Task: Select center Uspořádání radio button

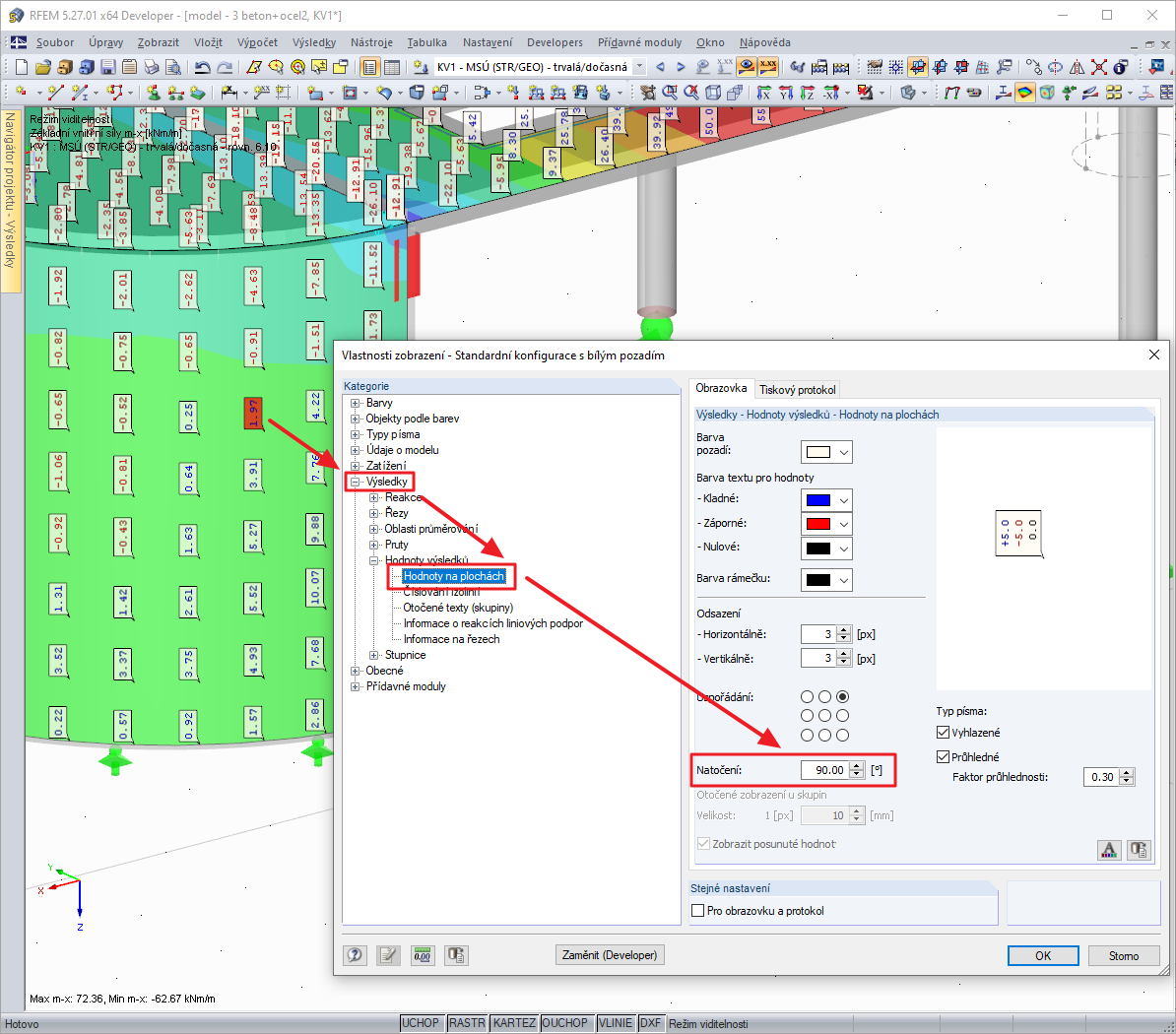Action: [x=825, y=715]
